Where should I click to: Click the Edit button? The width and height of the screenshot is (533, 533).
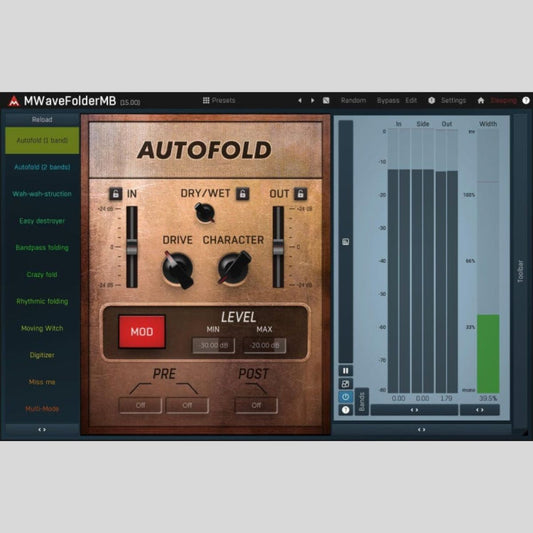click(x=411, y=100)
